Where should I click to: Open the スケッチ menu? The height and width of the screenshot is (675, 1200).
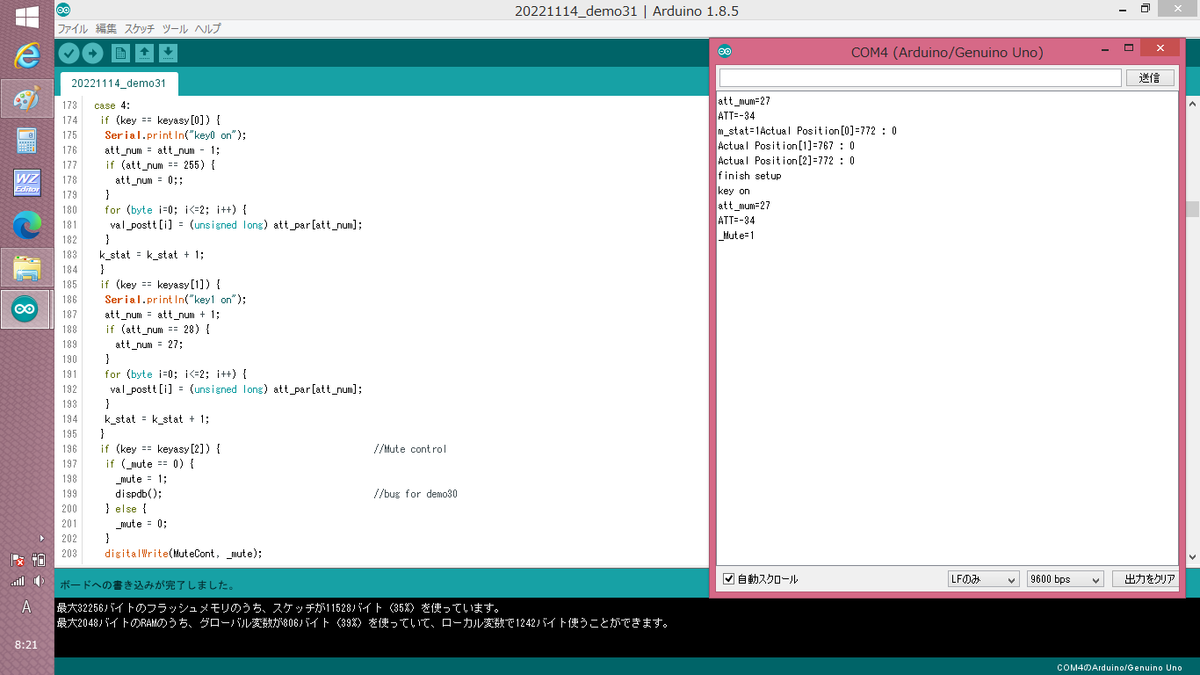point(140,29)
